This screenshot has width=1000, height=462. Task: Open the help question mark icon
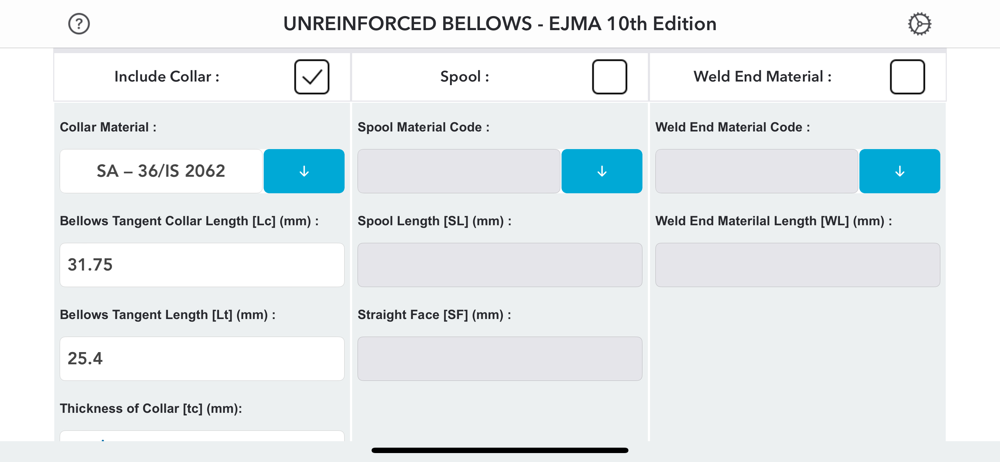(79, 24)
